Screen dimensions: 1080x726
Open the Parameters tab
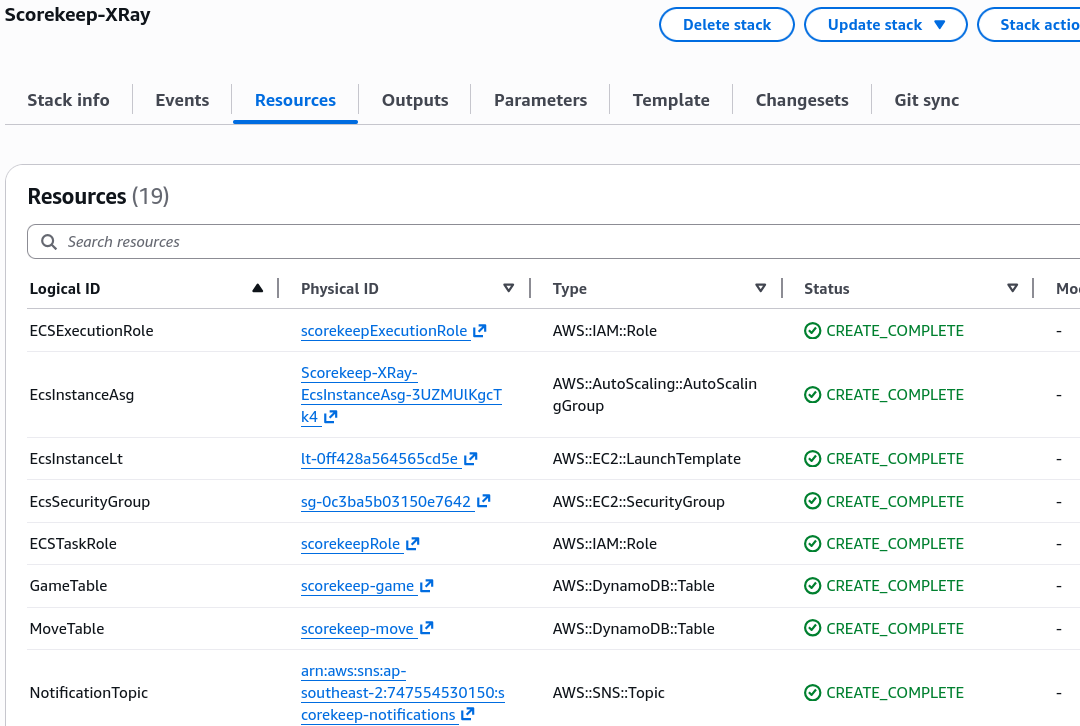[541, 100]
